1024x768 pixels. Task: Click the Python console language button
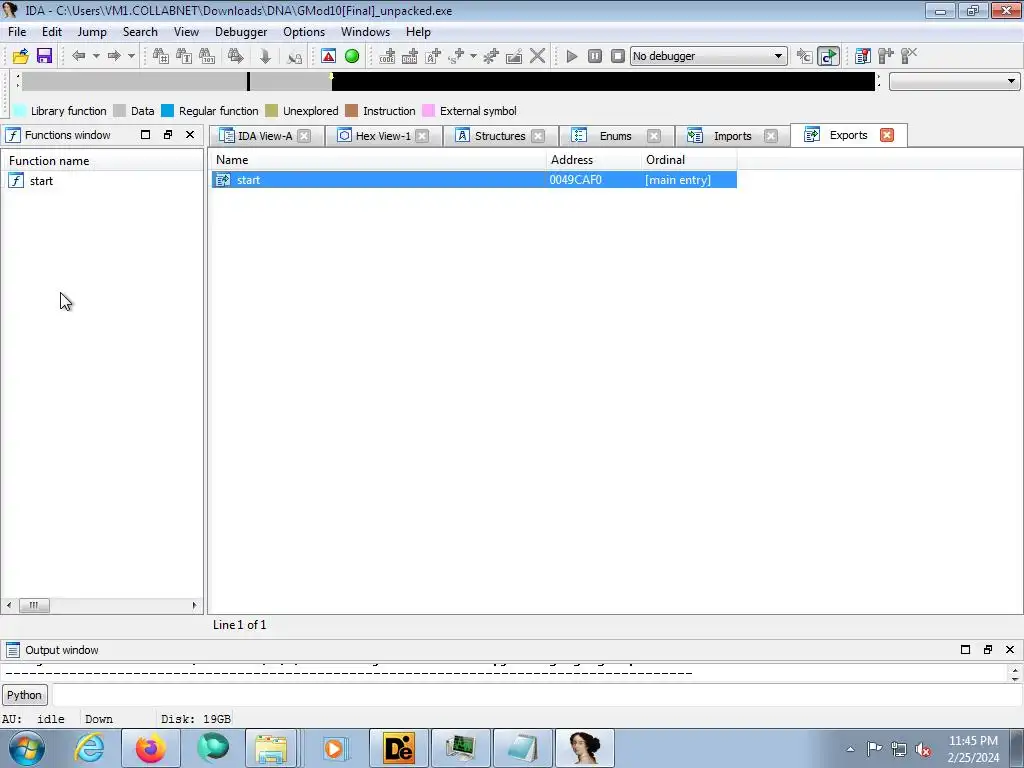click(x=25, y=696)
